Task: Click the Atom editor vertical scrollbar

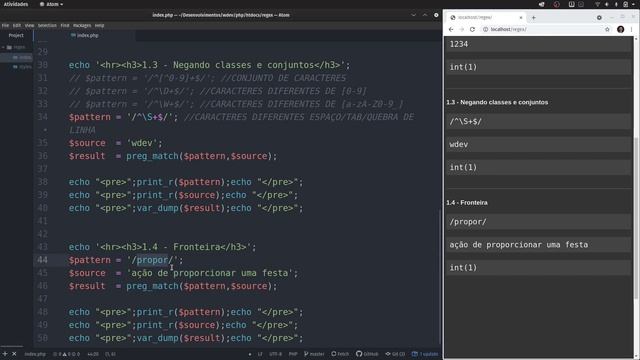Action: [440, 276]
